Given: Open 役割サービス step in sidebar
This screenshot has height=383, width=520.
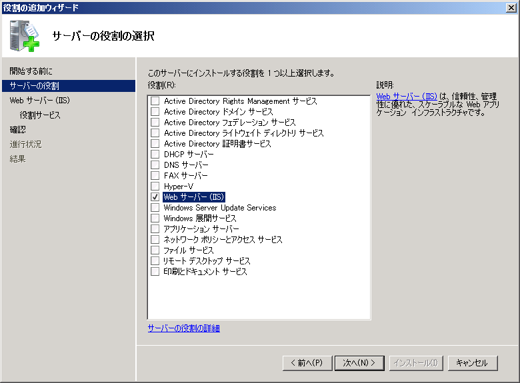Looking at the screenshot, I should click(40, 115).
